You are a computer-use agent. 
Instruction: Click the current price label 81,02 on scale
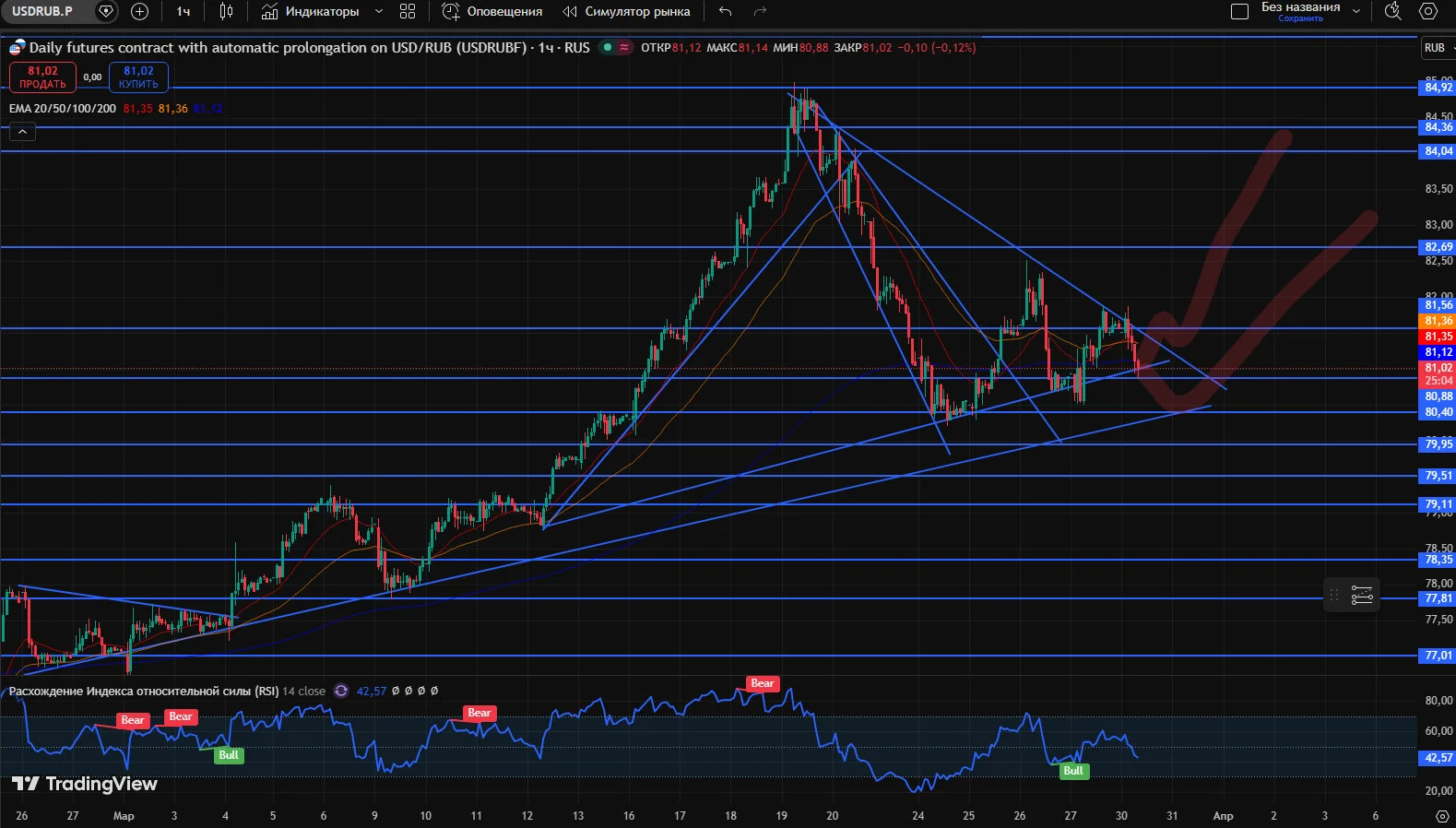(1438, 368)
